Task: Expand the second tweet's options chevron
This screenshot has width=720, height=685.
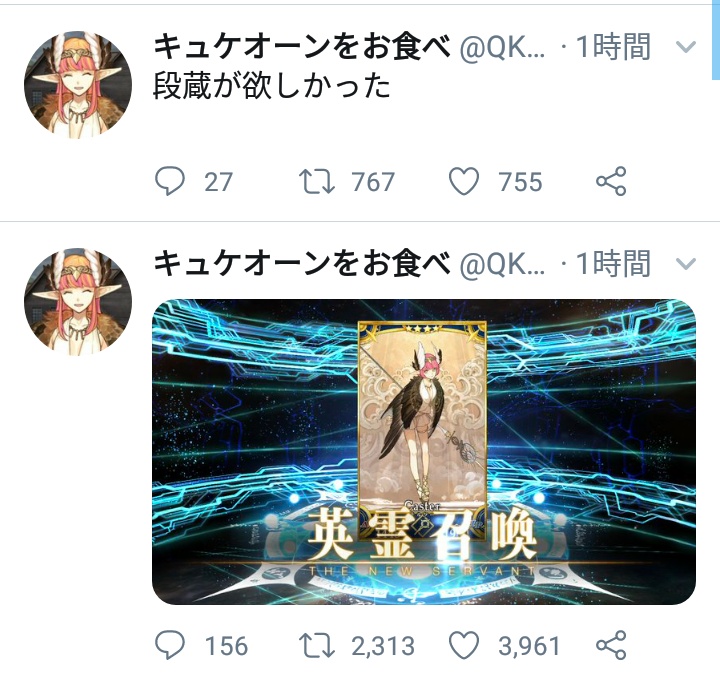Action: pos(686,264)
